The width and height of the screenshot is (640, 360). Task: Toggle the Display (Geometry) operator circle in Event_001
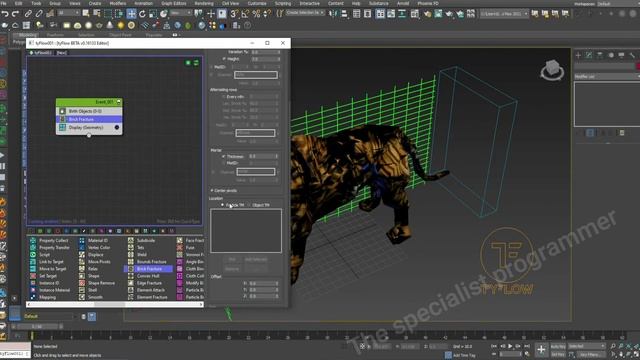tap(117, 128)
